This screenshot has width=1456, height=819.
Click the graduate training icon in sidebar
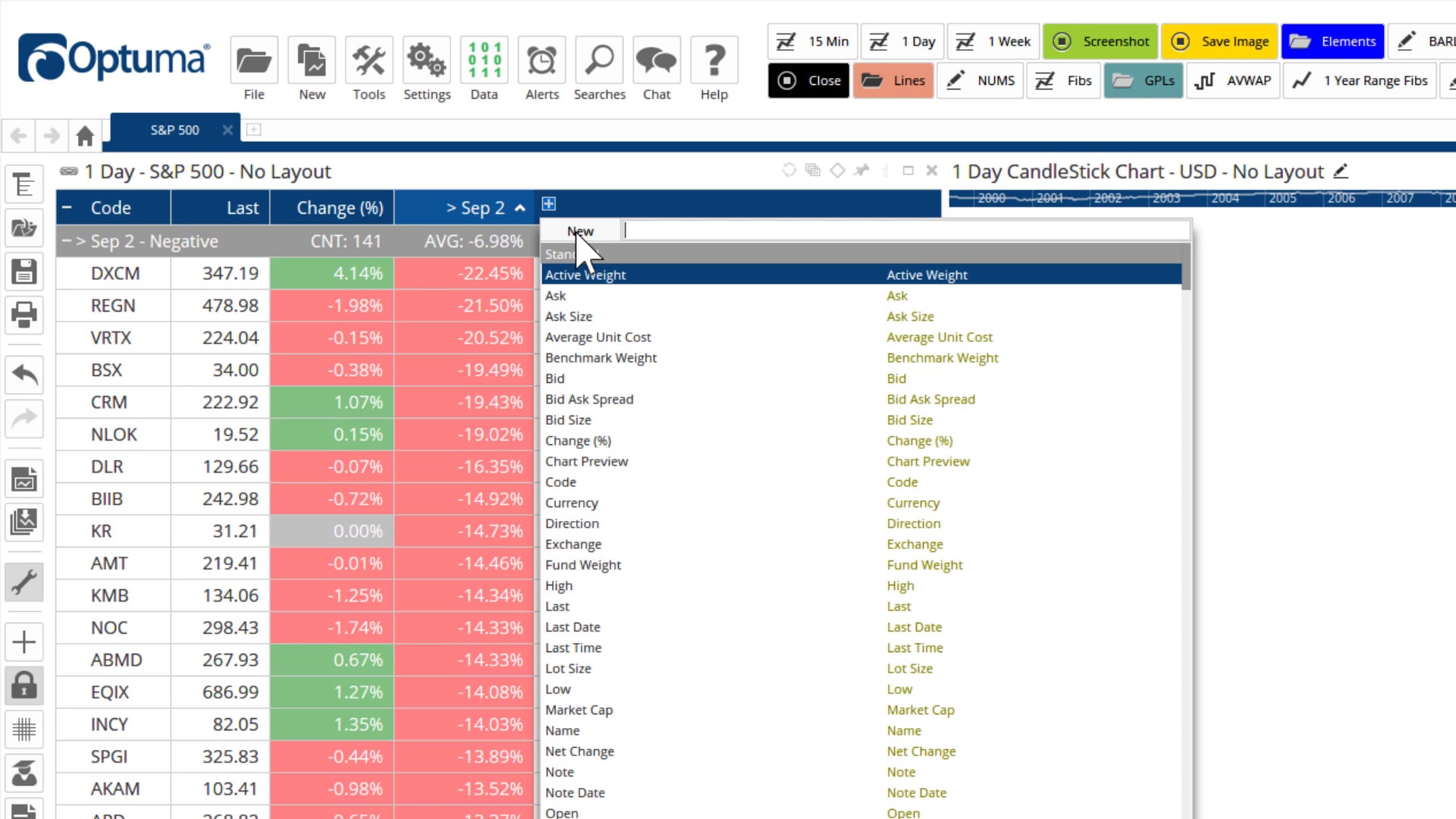(x=24, y=773)
